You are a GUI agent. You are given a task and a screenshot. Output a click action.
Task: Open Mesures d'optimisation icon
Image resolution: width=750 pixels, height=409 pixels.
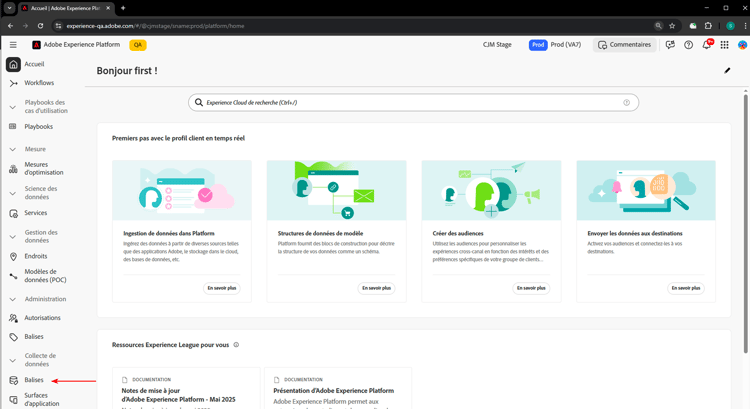pos(13,168)
